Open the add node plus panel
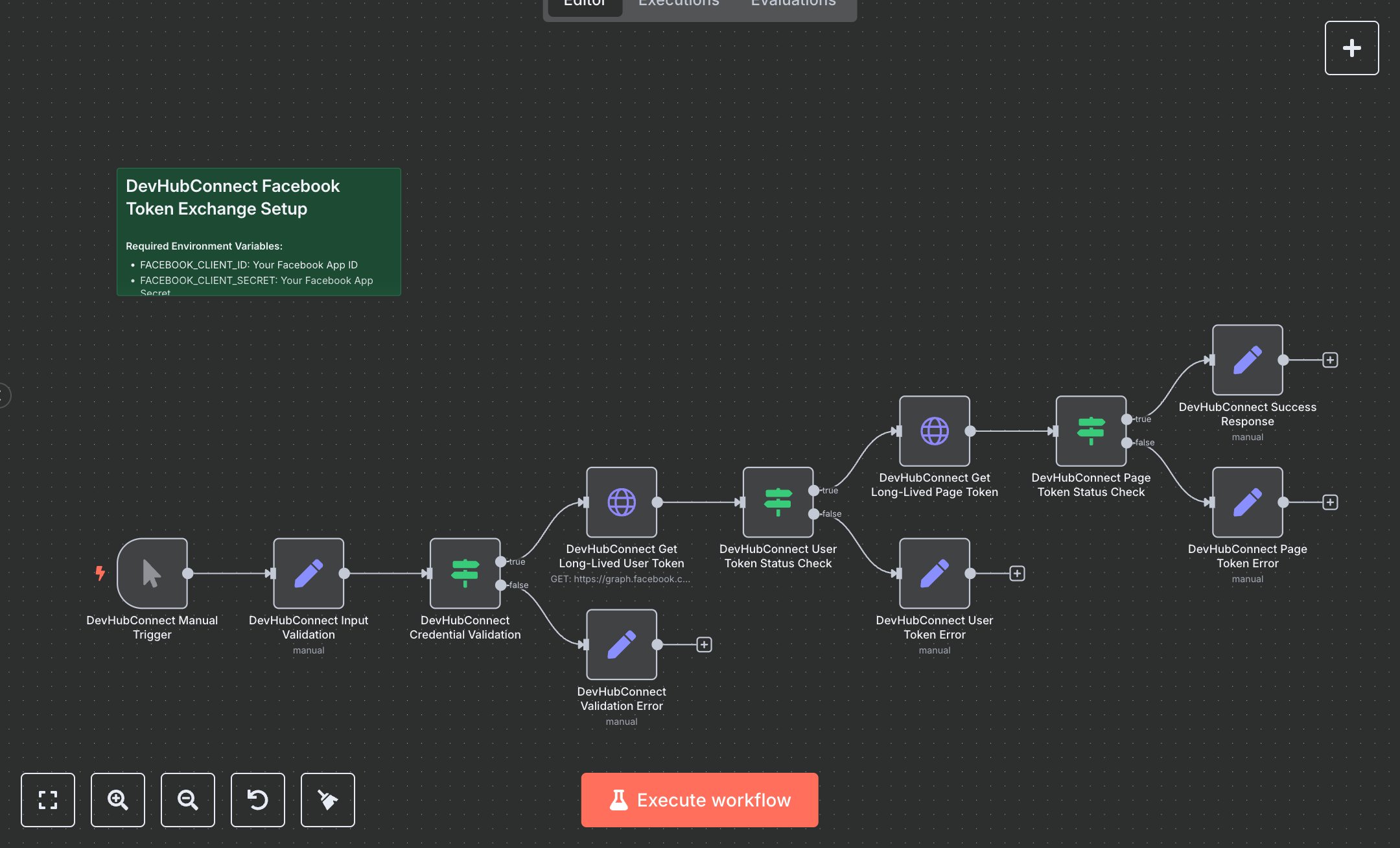The image size is (1400, 848). (1351, 48)
